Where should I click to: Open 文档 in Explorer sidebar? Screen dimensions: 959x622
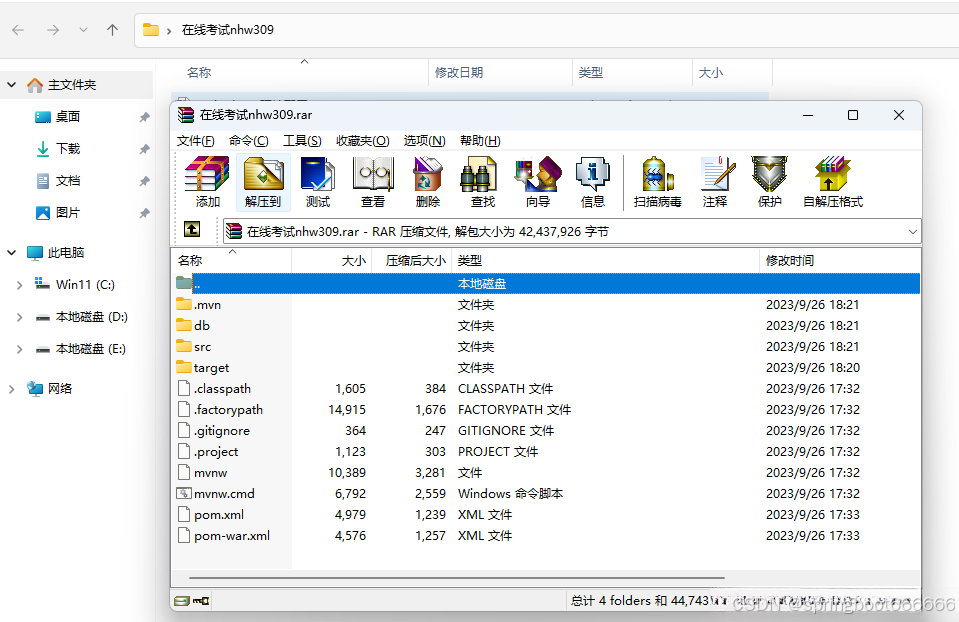(x=67, y=180)
